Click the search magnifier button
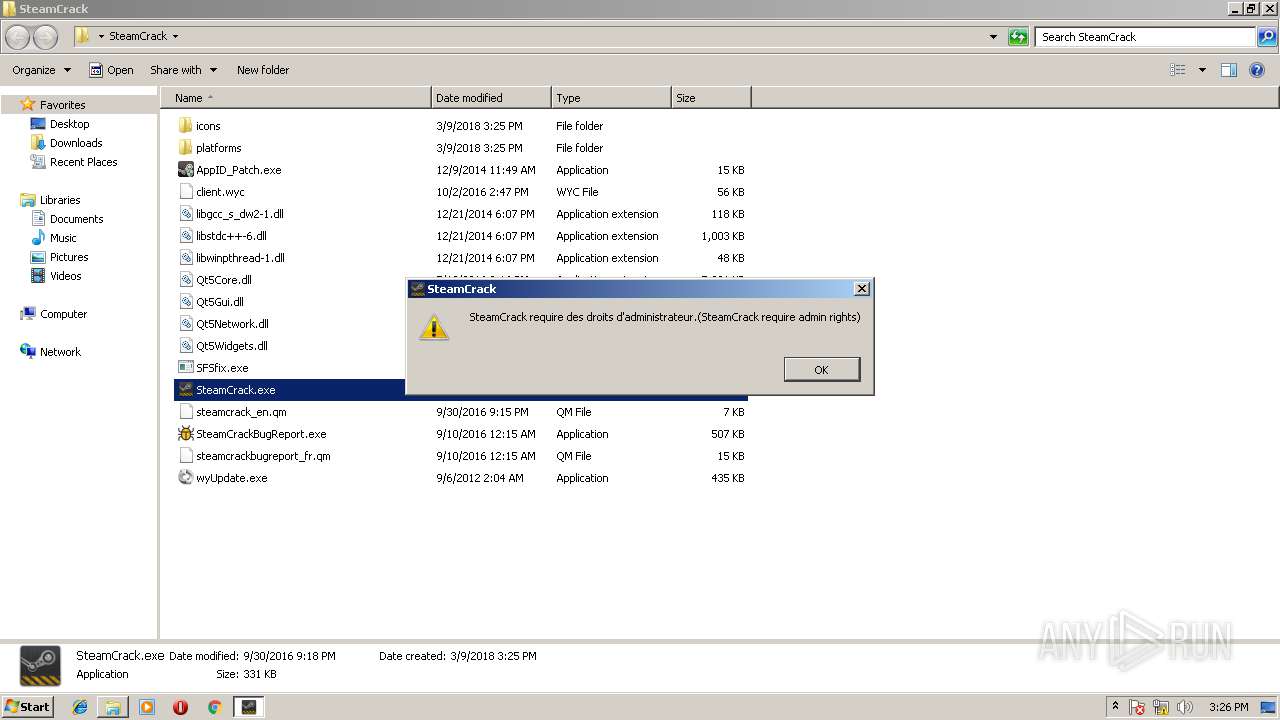The image size is (1280, 720). [x=1266, y=37]
